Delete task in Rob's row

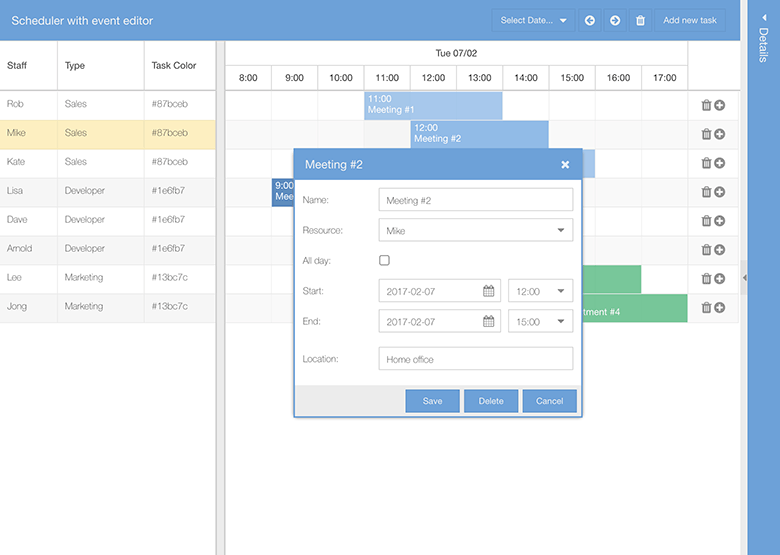(706, 105)
